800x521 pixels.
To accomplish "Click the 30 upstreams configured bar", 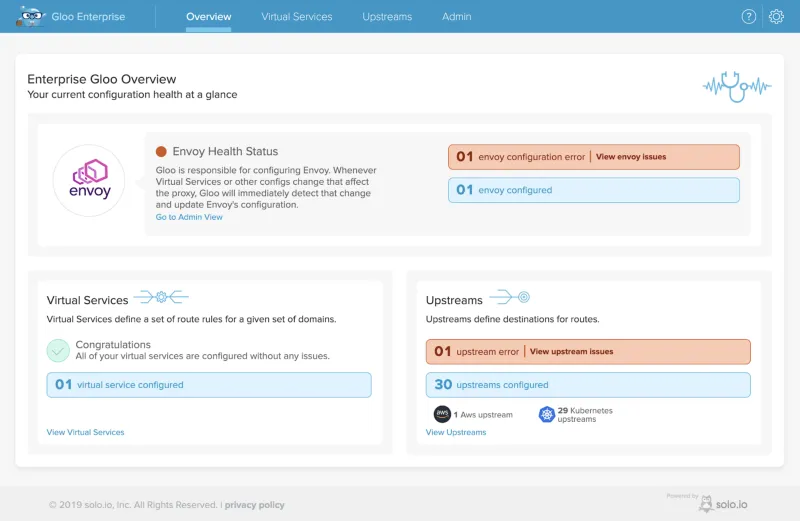I will coord(588,385).
